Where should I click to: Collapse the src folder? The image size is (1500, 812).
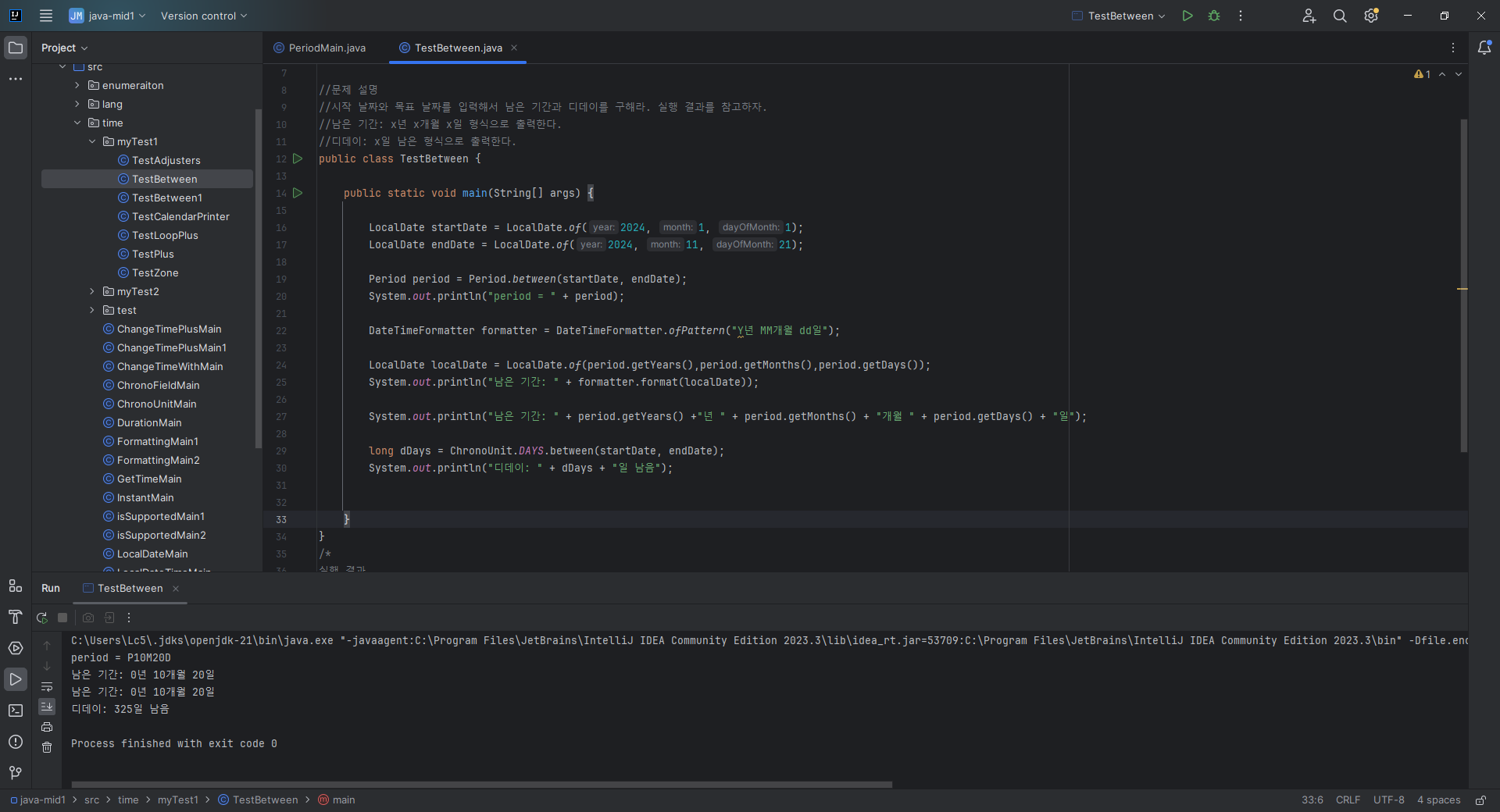click(x=62, y=67)
